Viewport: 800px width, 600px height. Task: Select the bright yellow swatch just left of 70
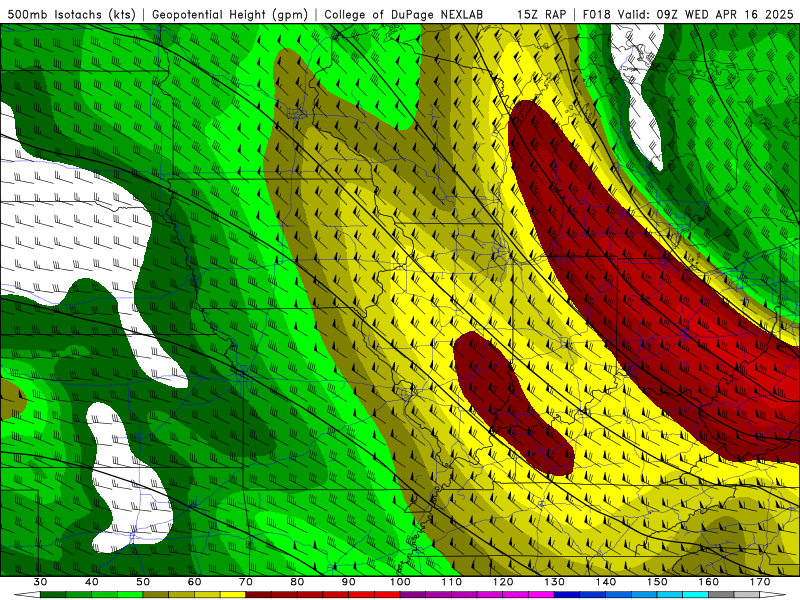pos(233,595)
